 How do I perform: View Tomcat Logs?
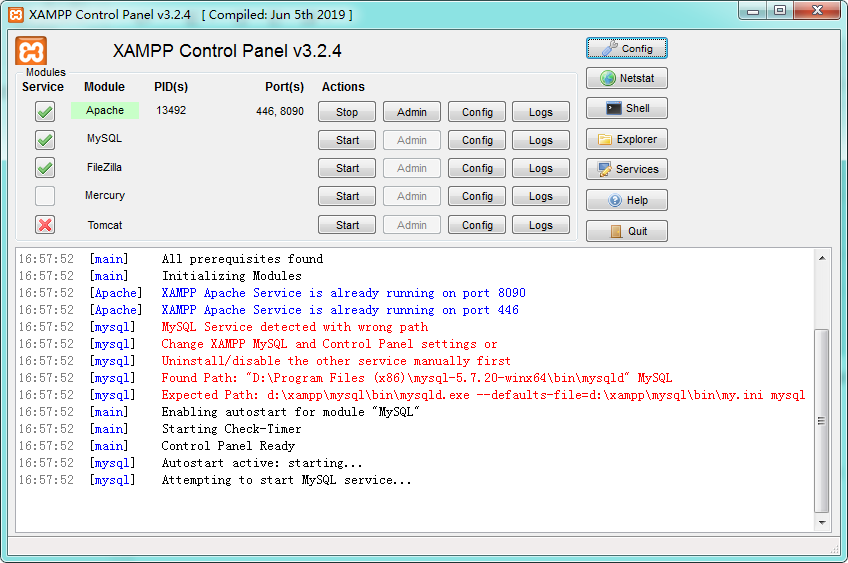point(541,225)
